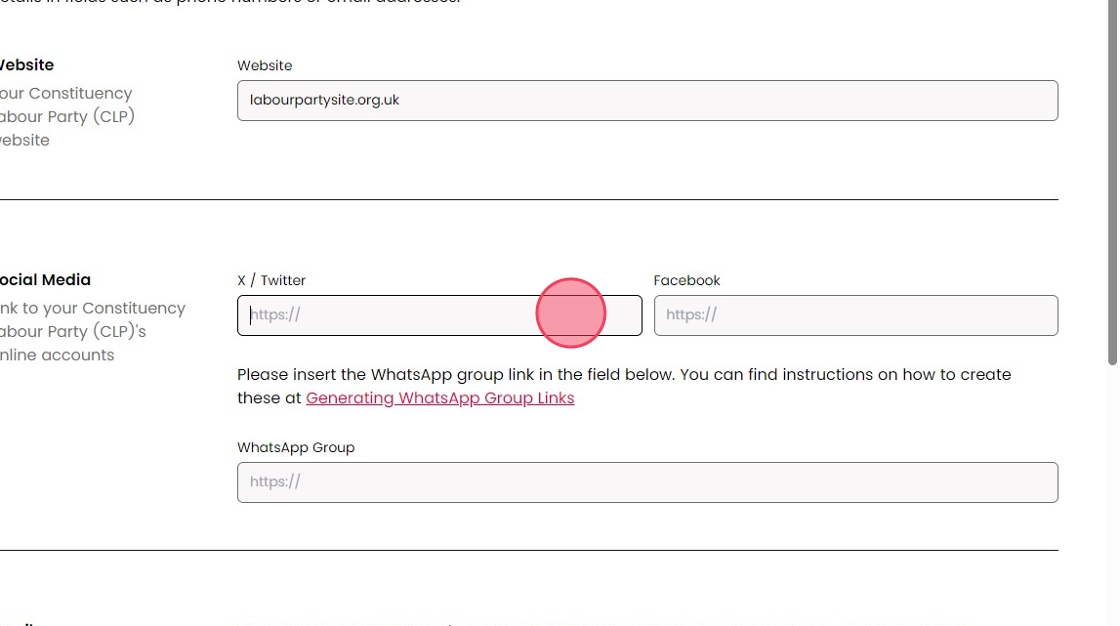The image size is (1120, 626).
Task: Open the Generating WhatsApp Group Links link
Action: 440,398
